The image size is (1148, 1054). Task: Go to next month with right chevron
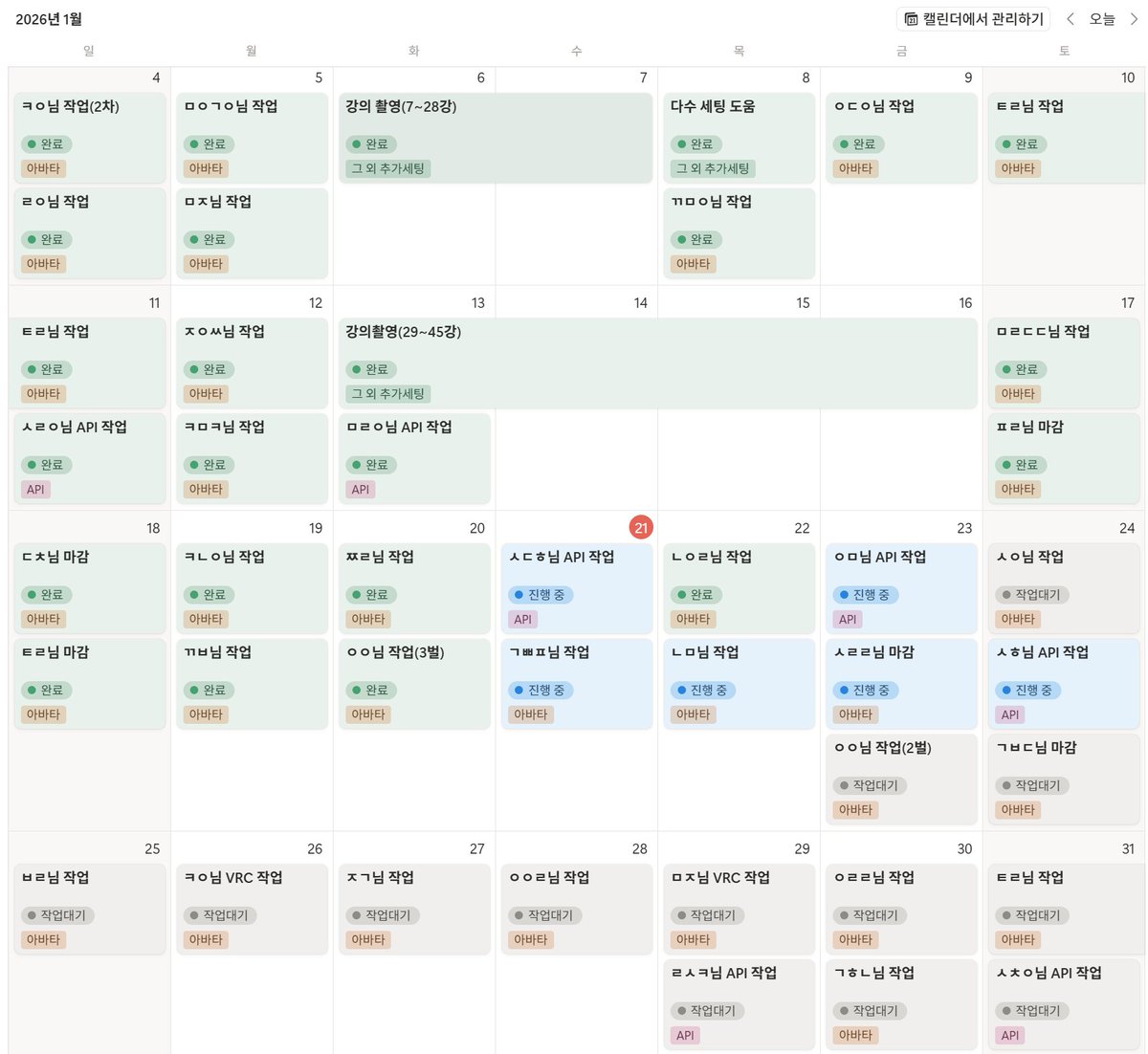[x=1134, y=19]
